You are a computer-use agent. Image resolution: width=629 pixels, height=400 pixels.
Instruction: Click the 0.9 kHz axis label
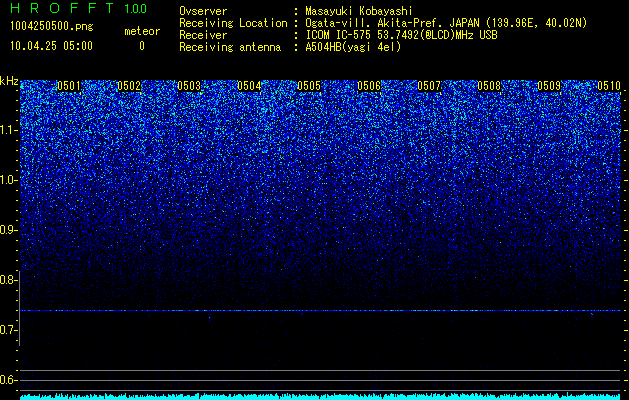pos(9,230)
